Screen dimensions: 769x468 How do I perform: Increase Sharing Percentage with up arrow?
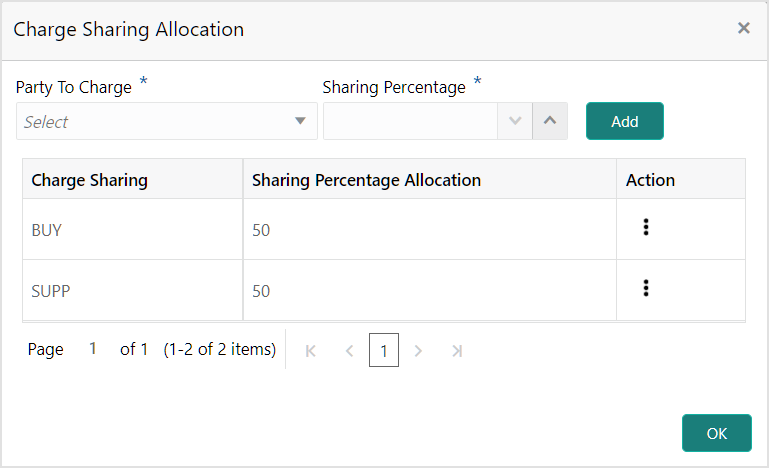point(549,122)
